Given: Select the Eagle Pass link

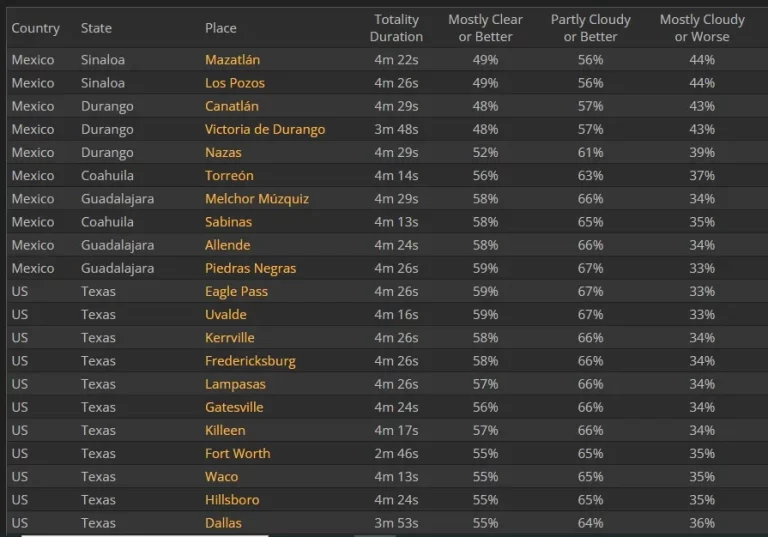Looking at the screenshot, I should click(x=236, y=292).
